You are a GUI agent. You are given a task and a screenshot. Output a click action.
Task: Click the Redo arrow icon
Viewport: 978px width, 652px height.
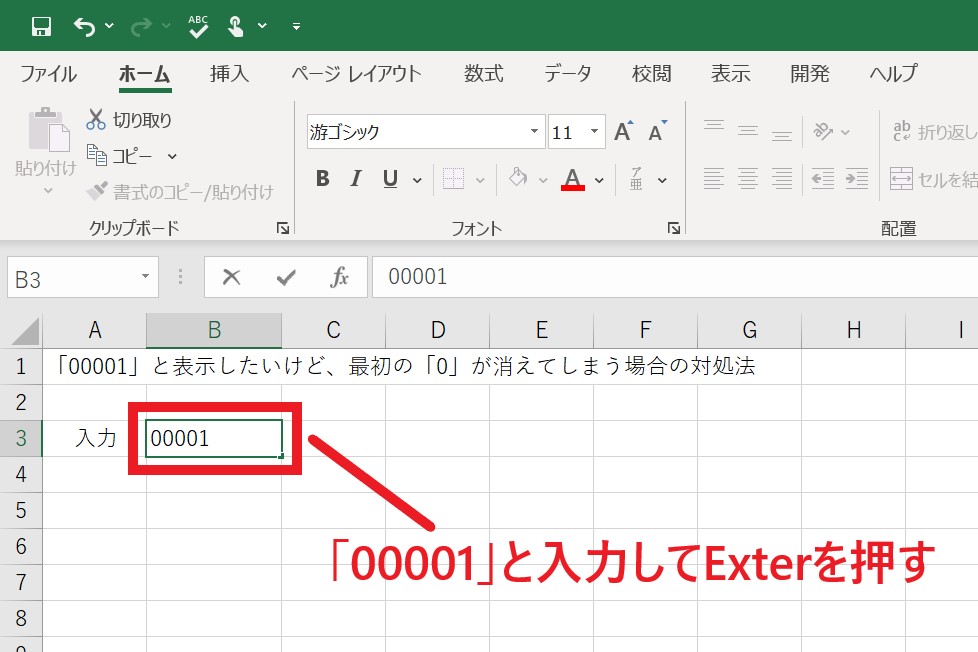(x=142, y=26)
